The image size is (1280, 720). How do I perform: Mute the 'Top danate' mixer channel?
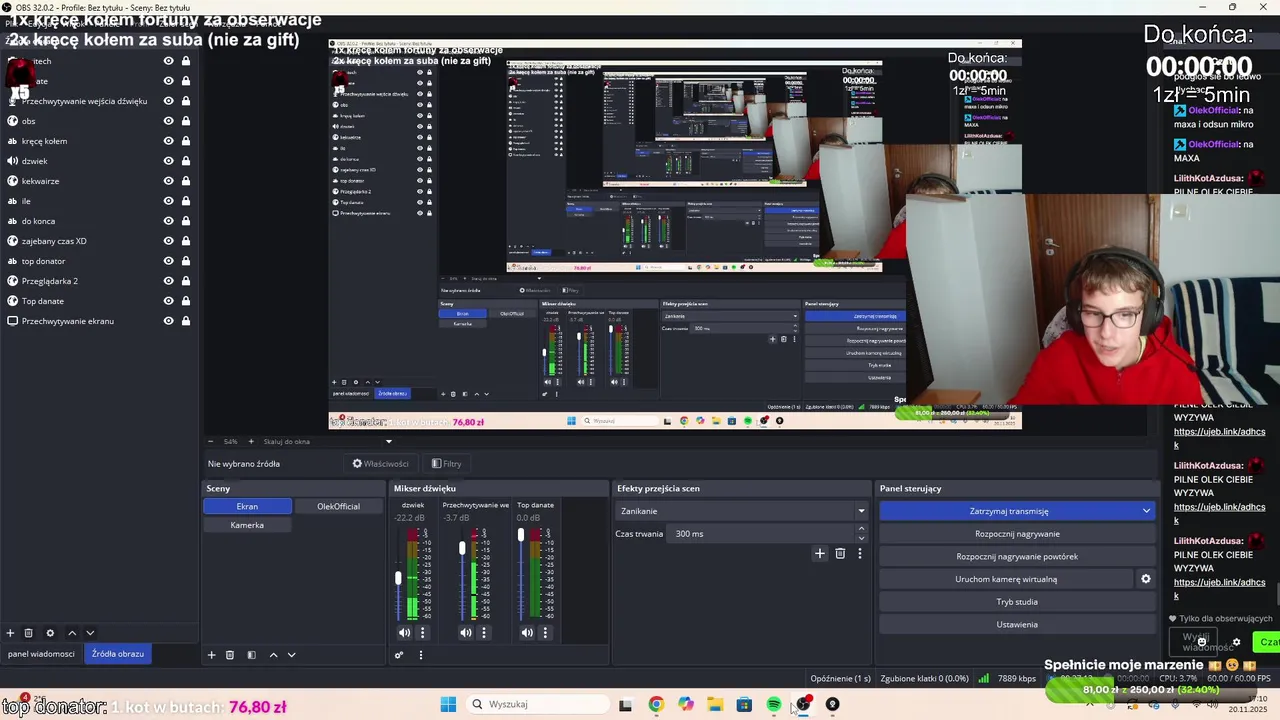click(527, 632)
